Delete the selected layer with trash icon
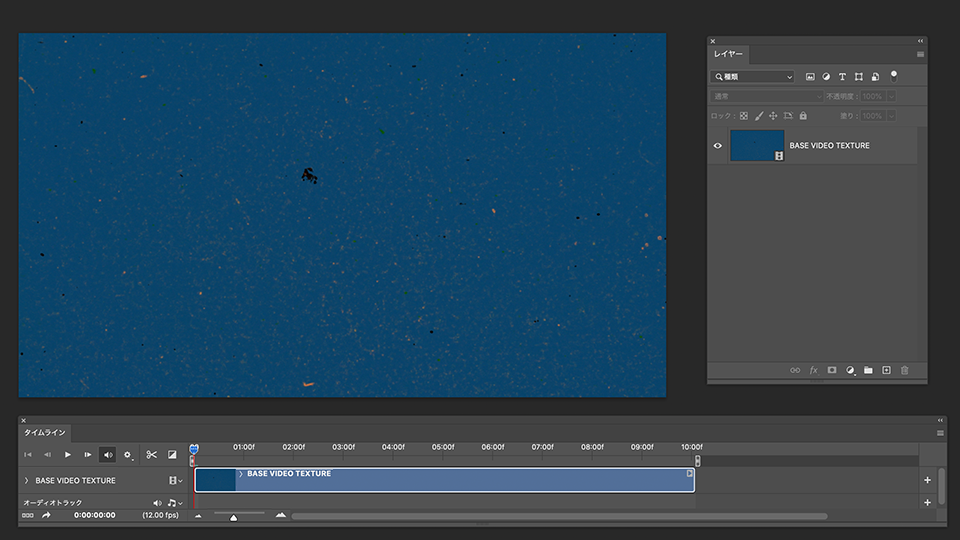The height and width of the screenshot is (540, 960). tap(904, 370)
